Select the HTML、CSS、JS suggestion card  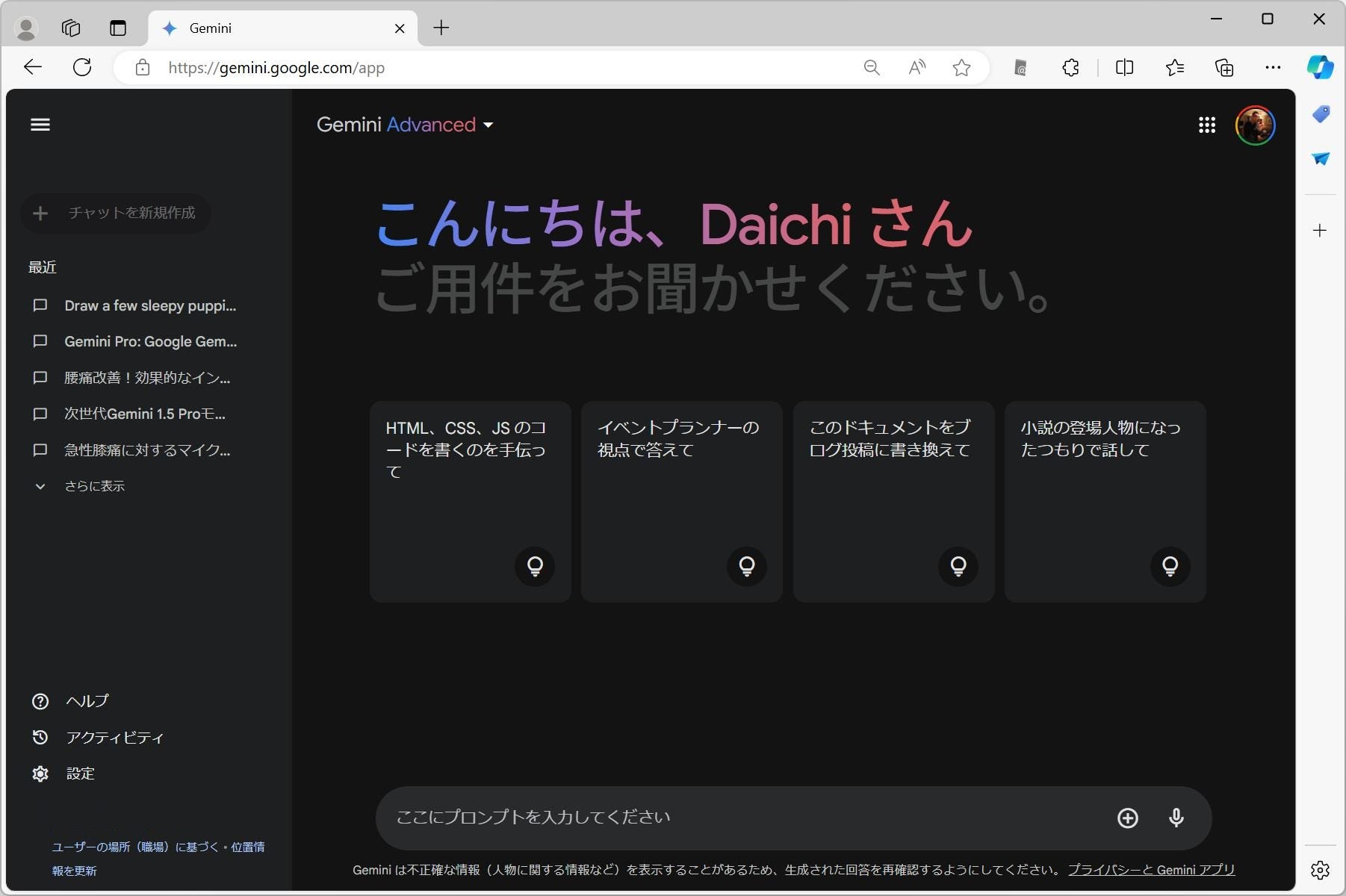coord(471,502)
